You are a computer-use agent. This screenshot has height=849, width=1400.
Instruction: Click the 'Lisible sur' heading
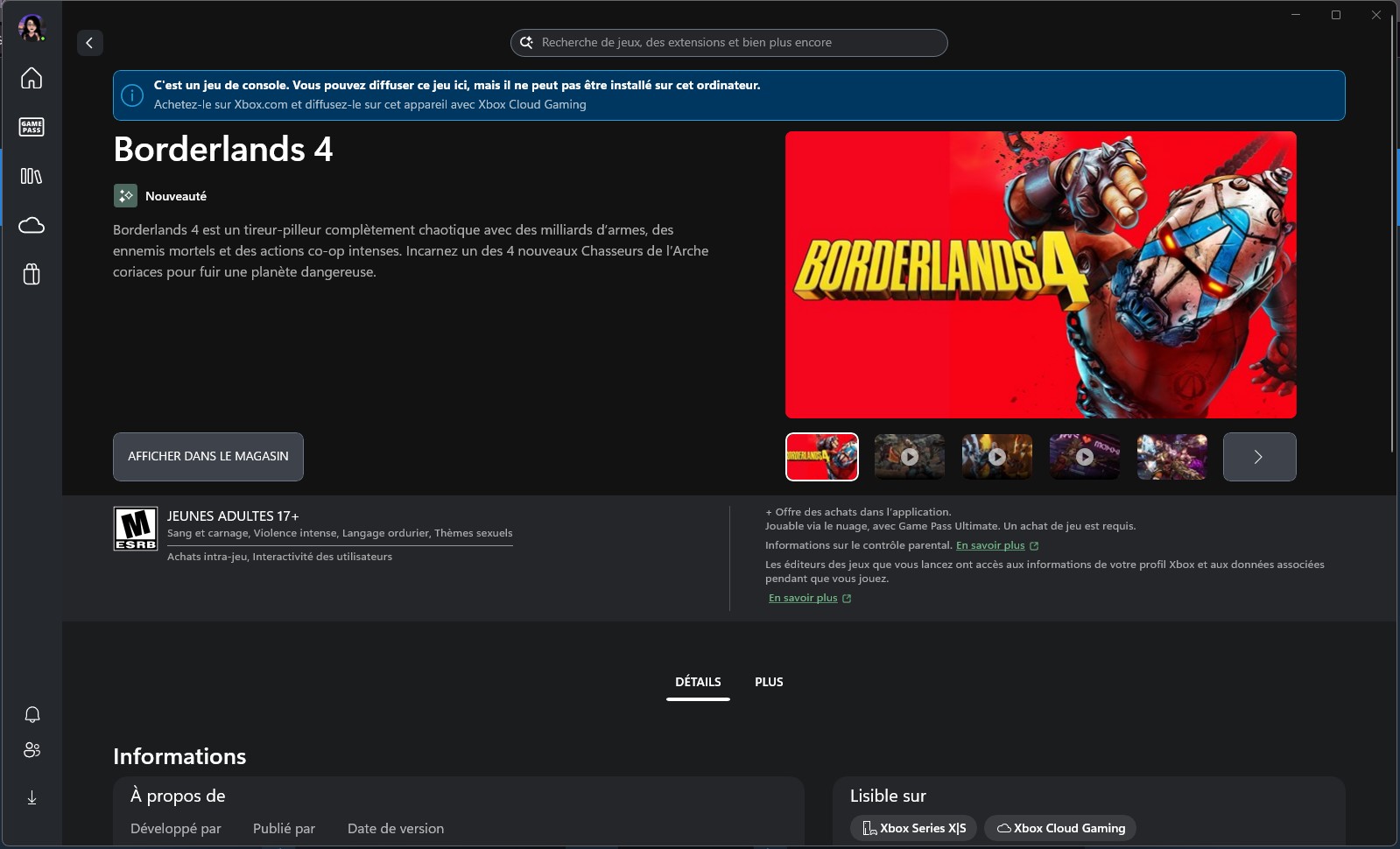point(888,796)
